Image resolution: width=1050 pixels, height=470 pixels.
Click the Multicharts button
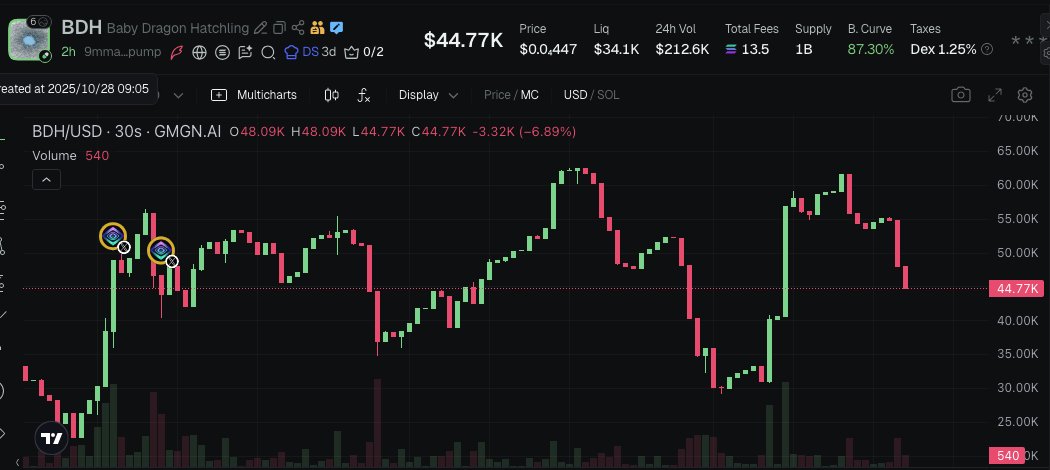click(254, 95)
